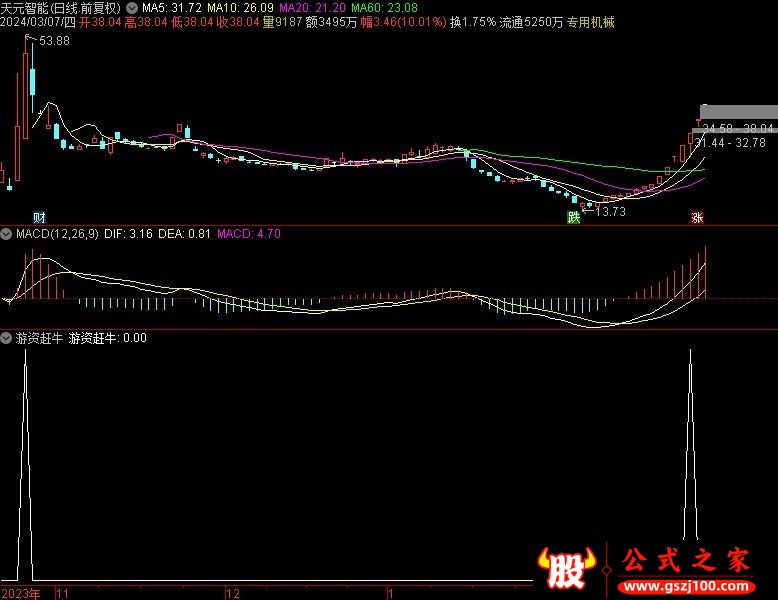Click the 专用机械 industry sector label
The width and height of the screenshot is (778, 600).
[590, 21]
